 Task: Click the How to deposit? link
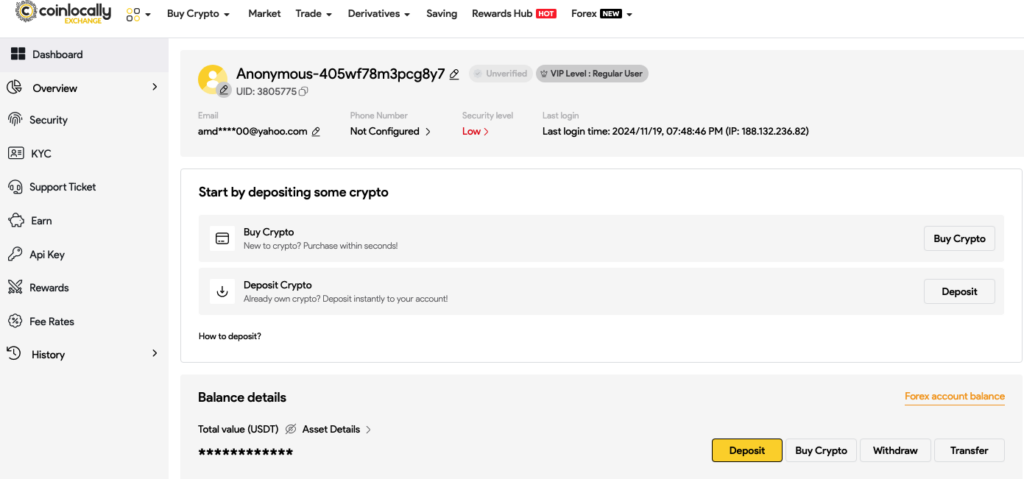[230, 336]
